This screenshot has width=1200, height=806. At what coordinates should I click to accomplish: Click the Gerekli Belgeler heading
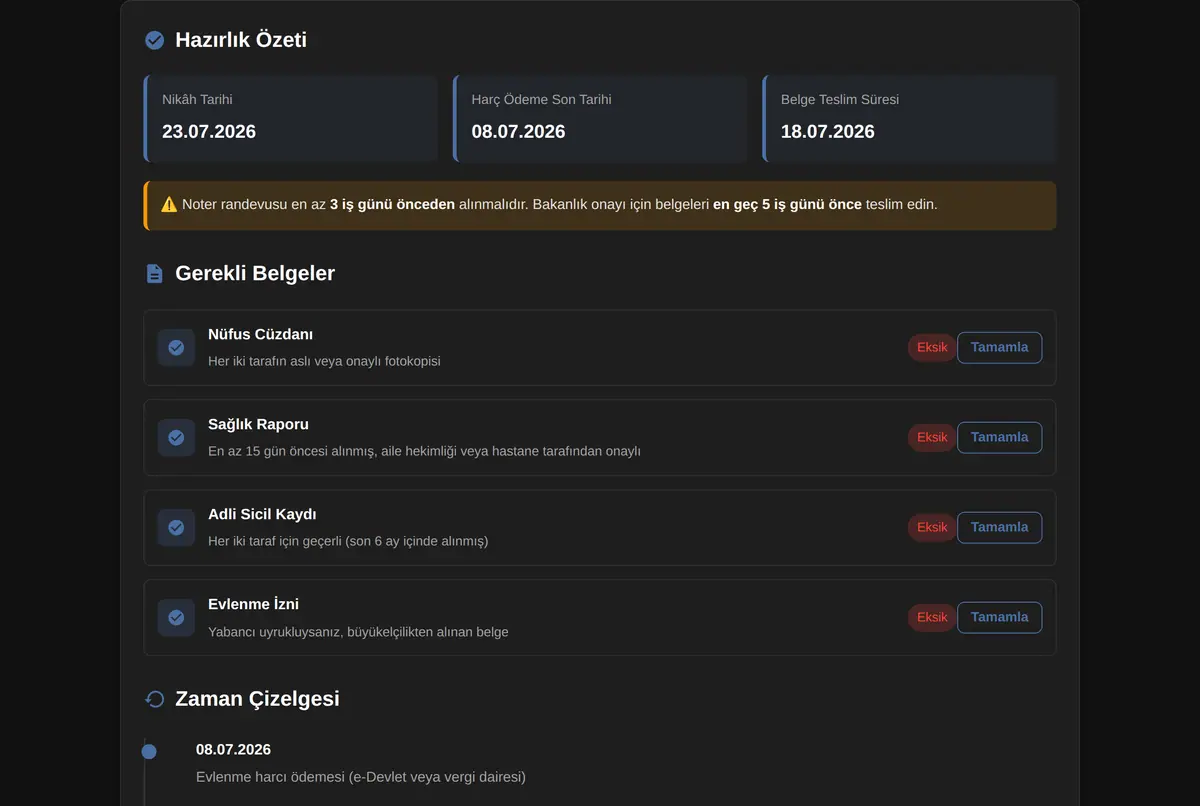[255, 273]
